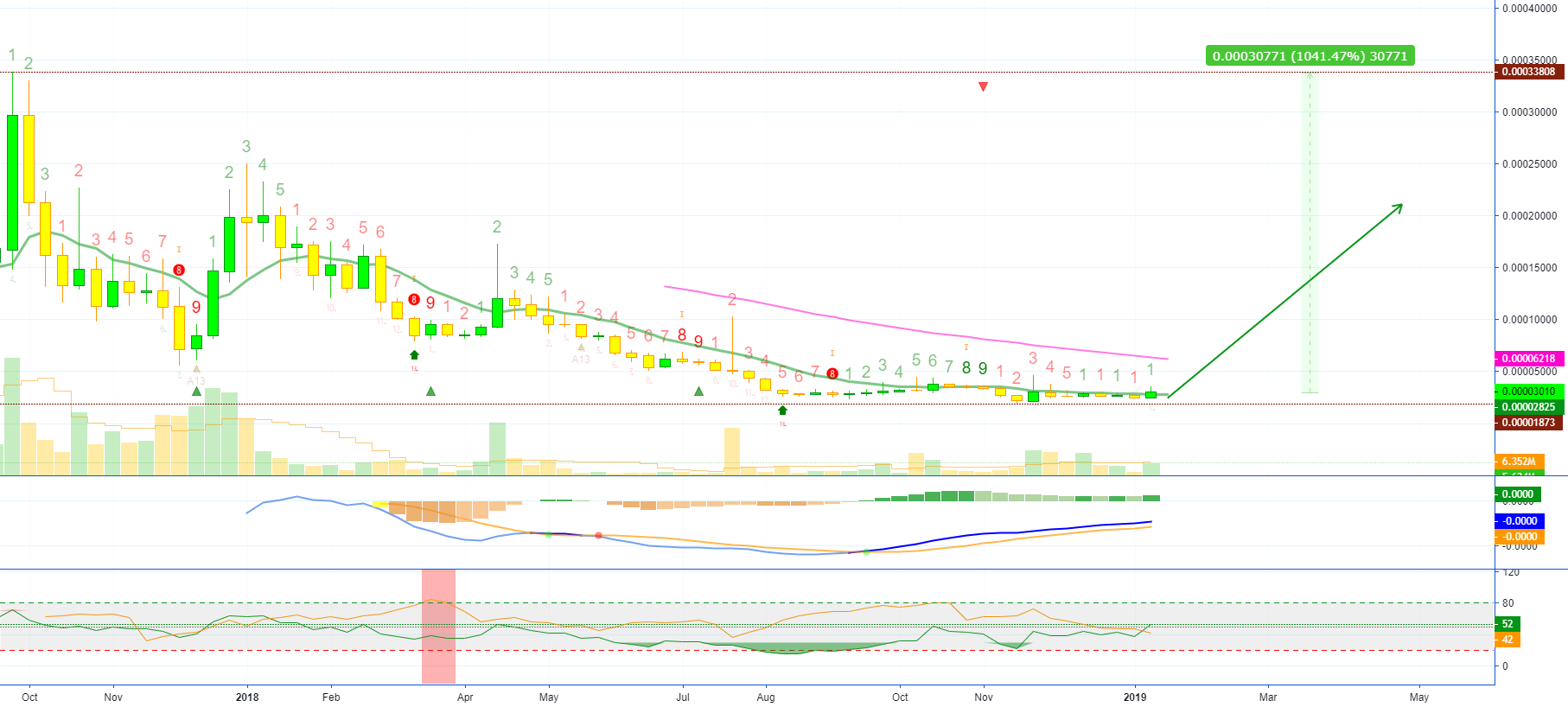The height and width of the screenshot is (707, 1568).
Task: Select the orange 6.352M volume label
Action: pyautogui.click(x=1519, y=462)
